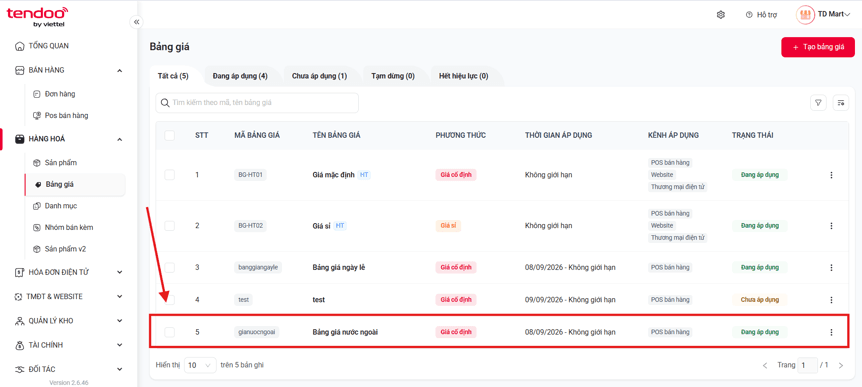Open three-dot menu for the test row
Viewport: 862px width, 387px height.
(x=831, y=300)
